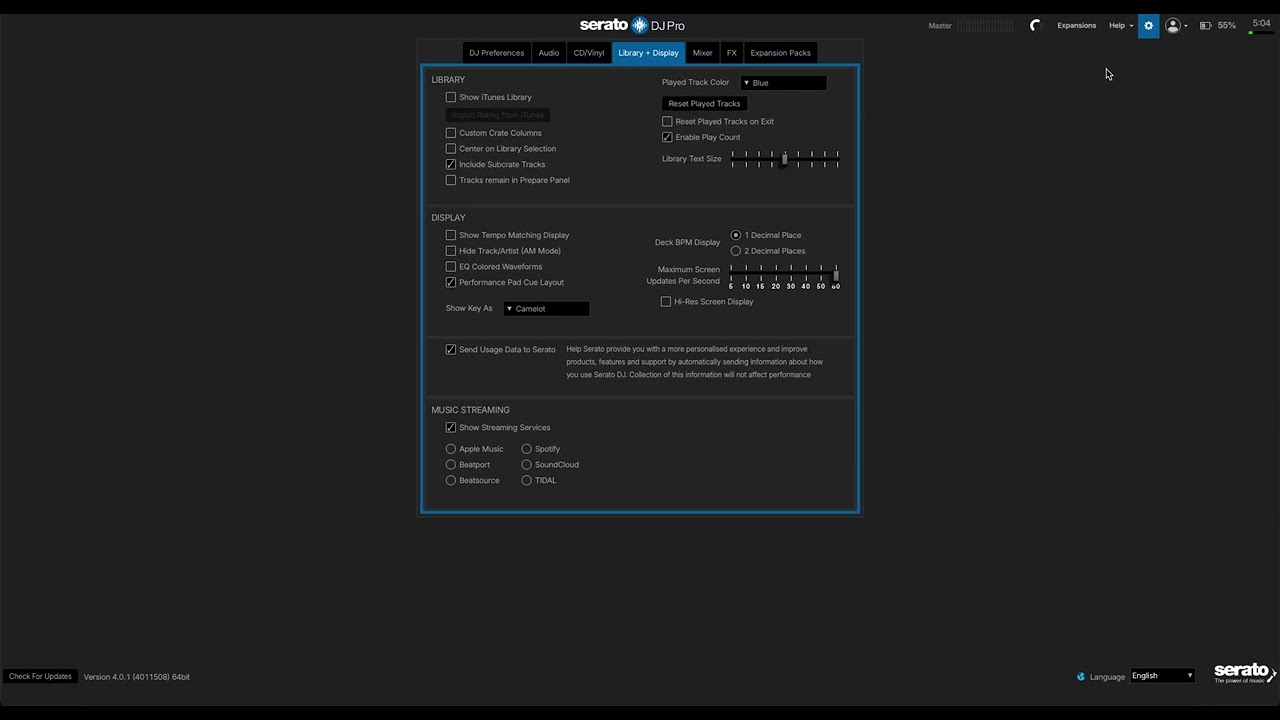Open Played Track Color dropdown
The height and width of the screenshot is (720, 1280).
click(x=783, y=83)
